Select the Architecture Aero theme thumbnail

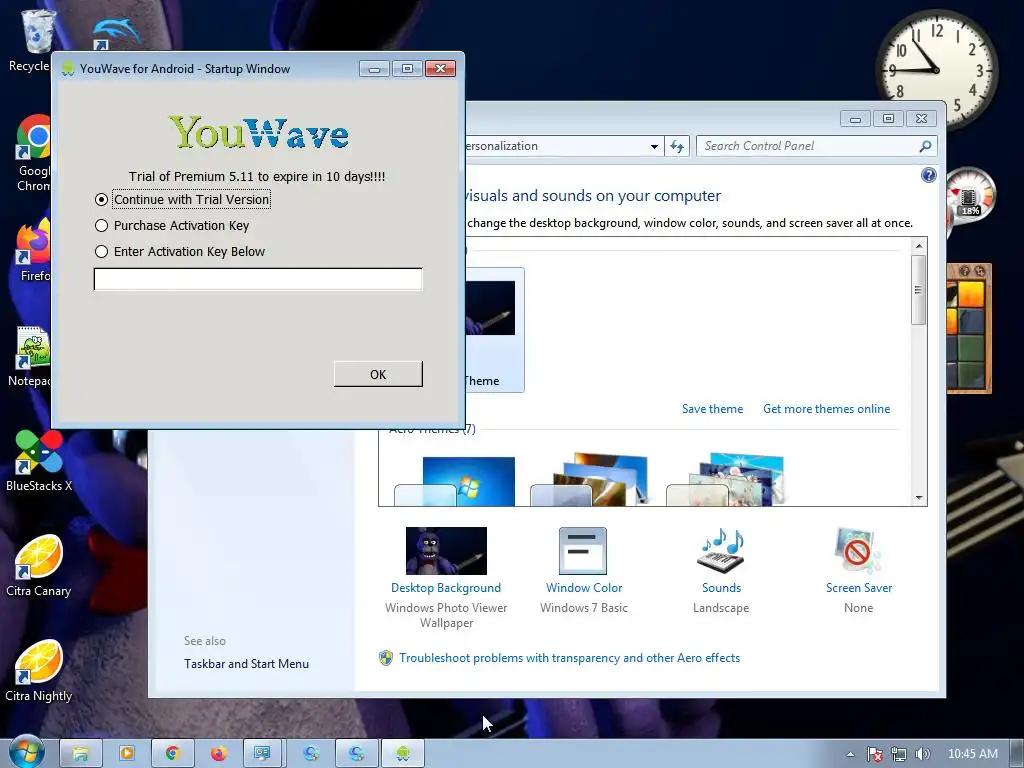[x=591, y=480]
